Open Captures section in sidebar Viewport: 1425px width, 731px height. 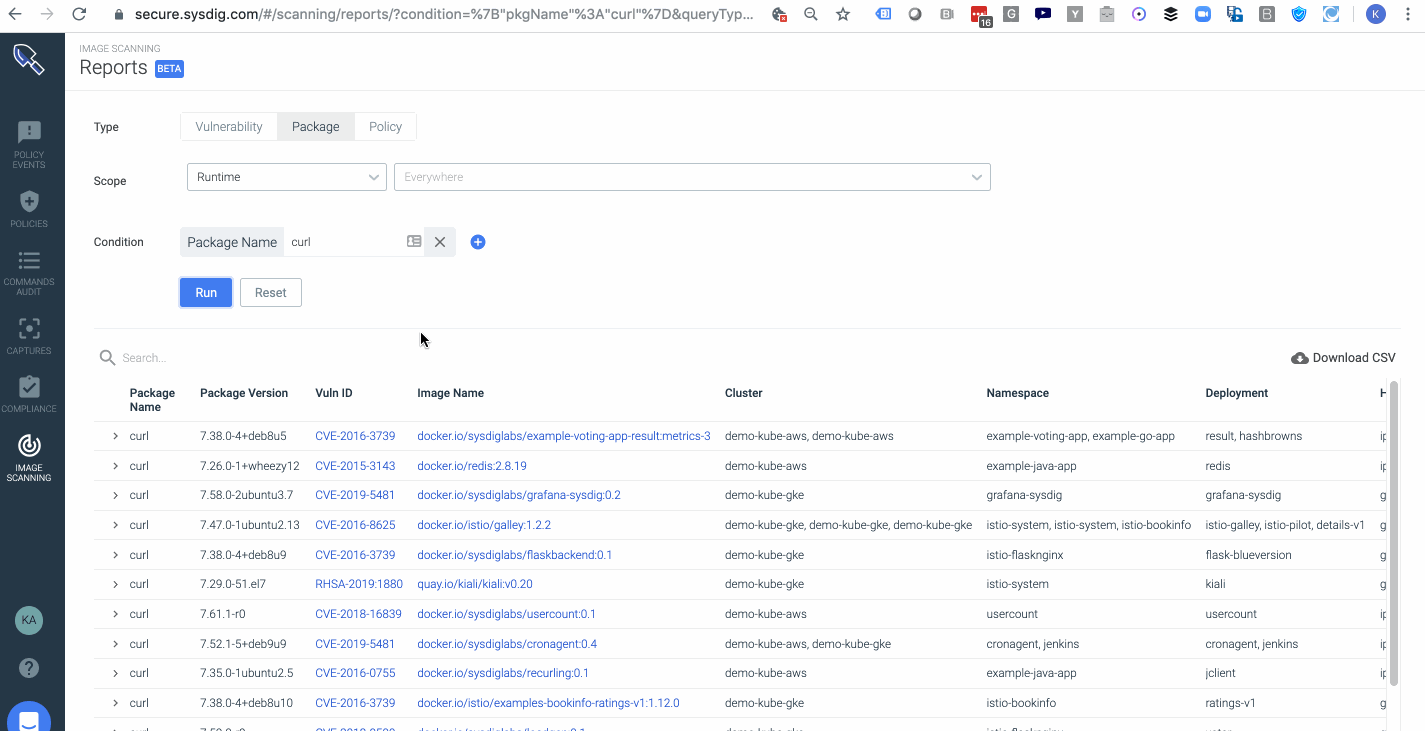tap(29, 336)
